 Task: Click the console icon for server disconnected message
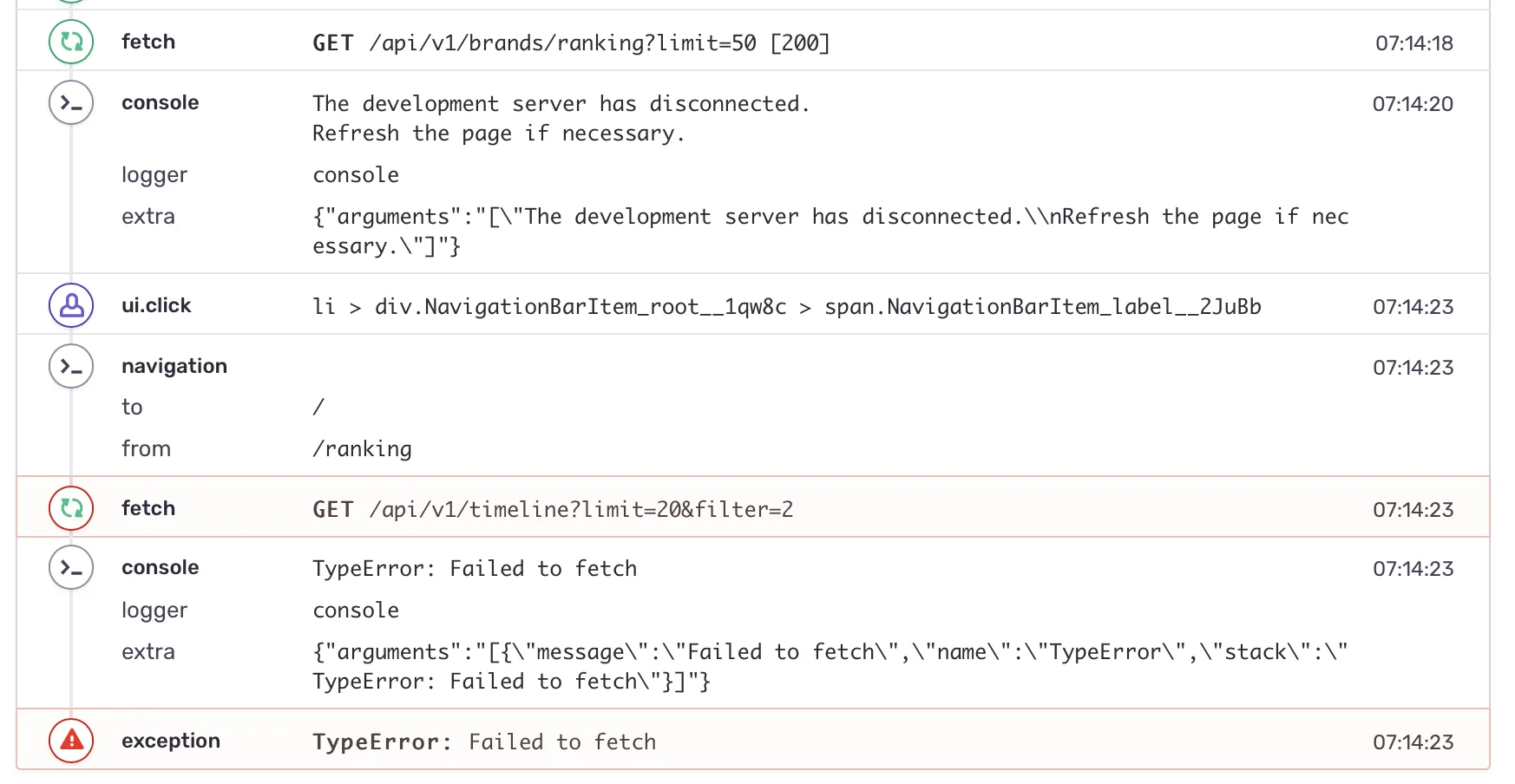[71, 102]
